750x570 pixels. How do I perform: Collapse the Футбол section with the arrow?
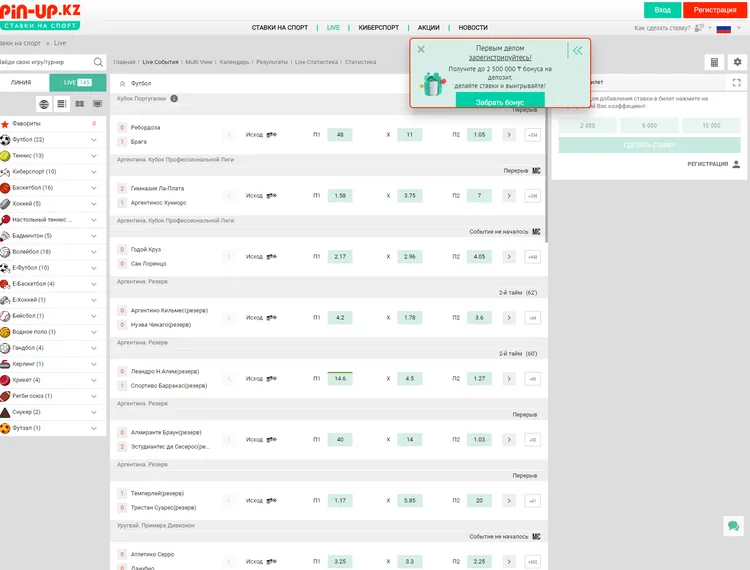point(122,83)
